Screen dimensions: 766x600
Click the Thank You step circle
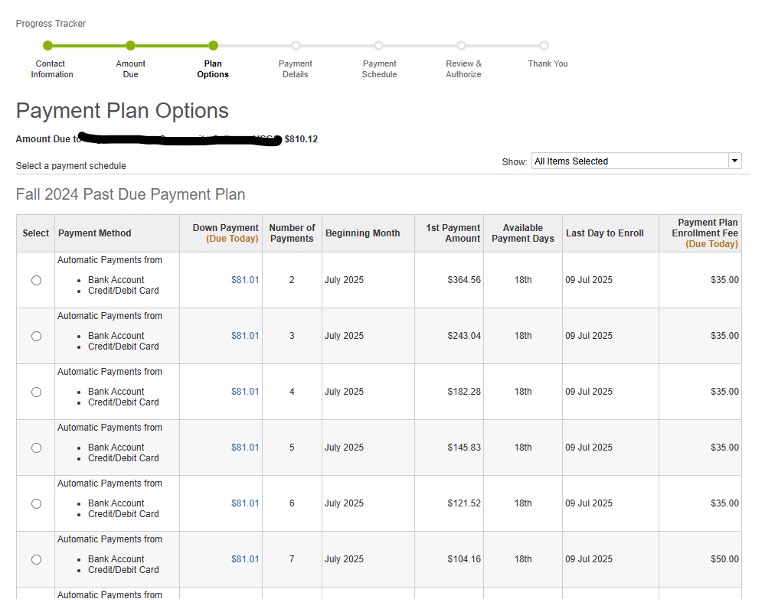coord(544,45)
